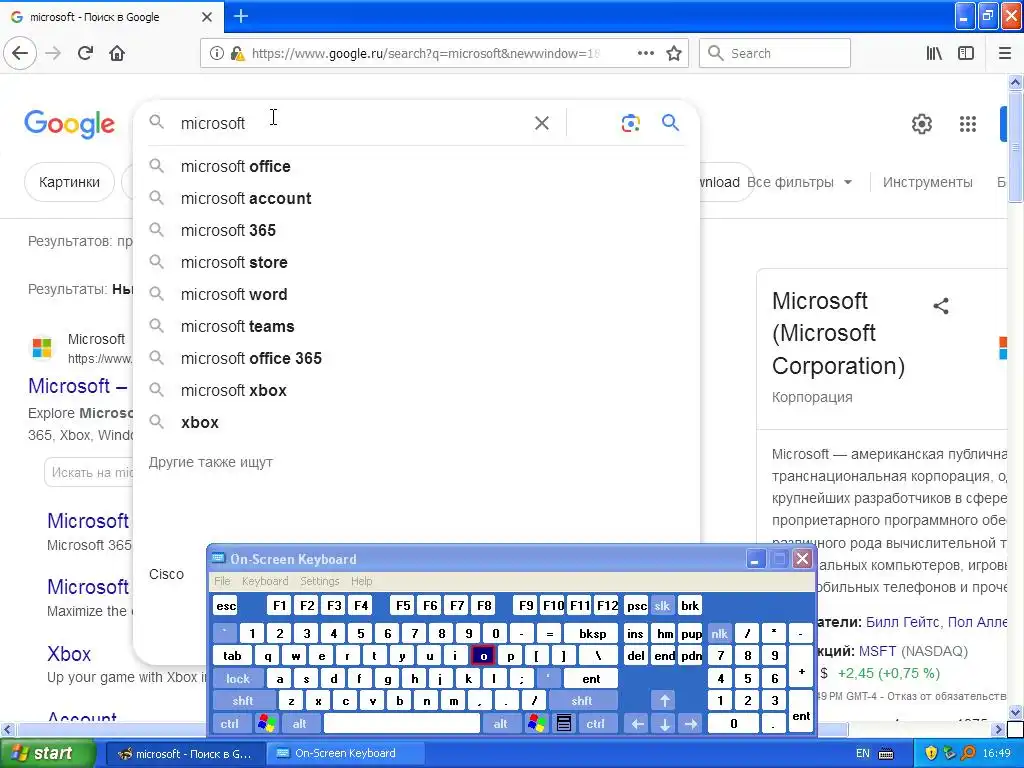This screenshot has width=1024, height=768.
Task: Click the up arrow key on keyboard
Action: (x=664, y=701)
